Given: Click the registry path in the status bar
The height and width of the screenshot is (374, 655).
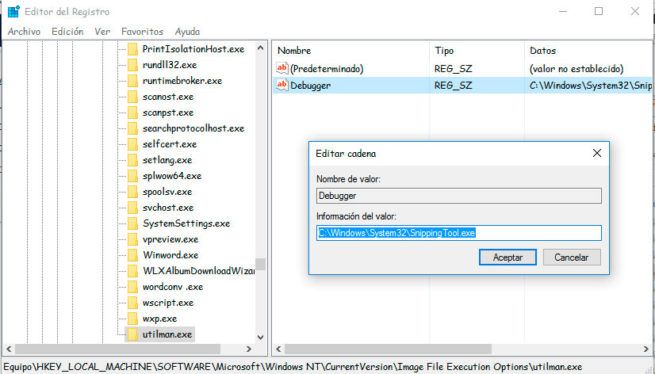Looking at the screenshot, I should (292, 367).
